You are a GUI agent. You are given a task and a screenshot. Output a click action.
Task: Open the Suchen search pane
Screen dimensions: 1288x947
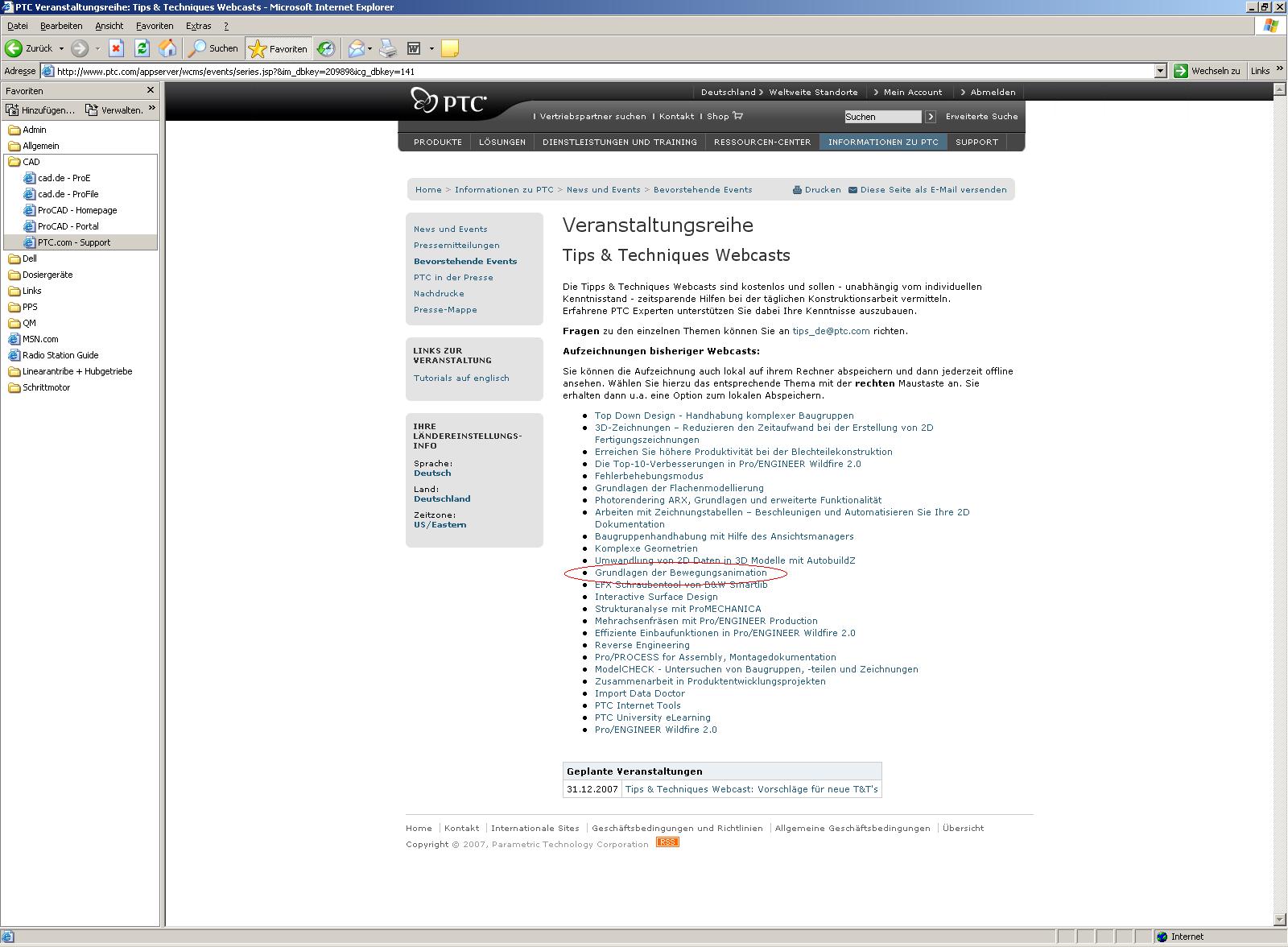213,48
